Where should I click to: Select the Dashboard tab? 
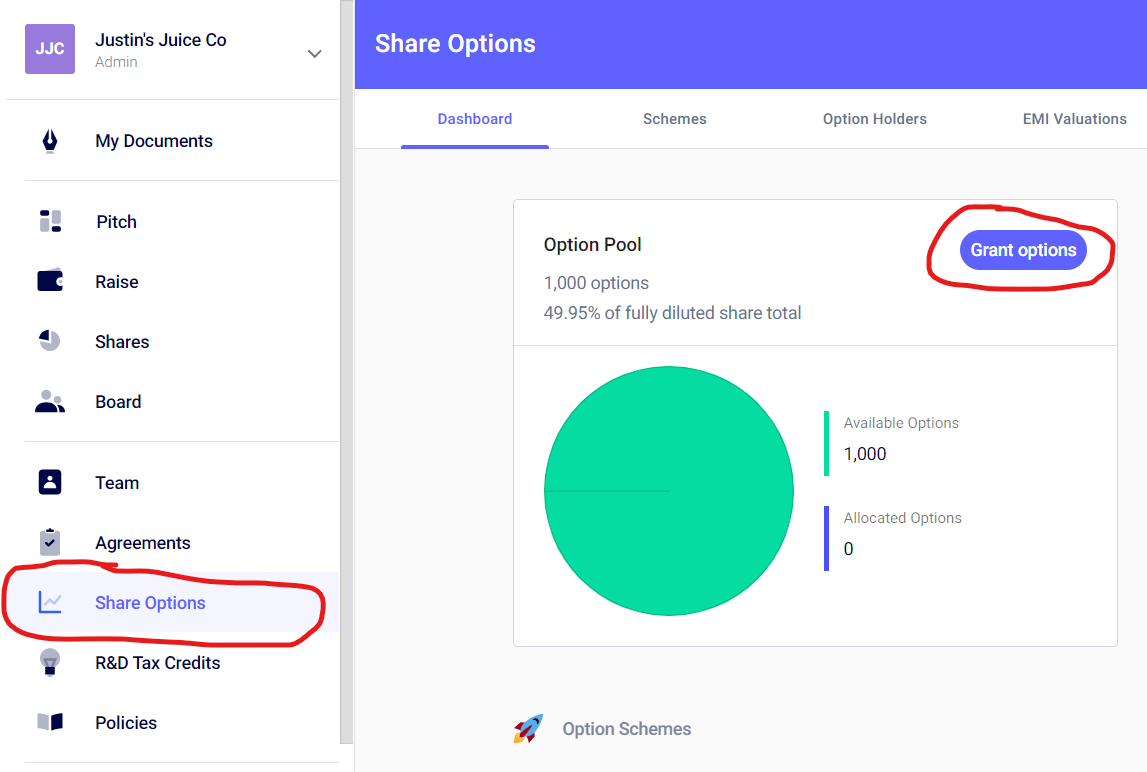(x=475, y=119)
